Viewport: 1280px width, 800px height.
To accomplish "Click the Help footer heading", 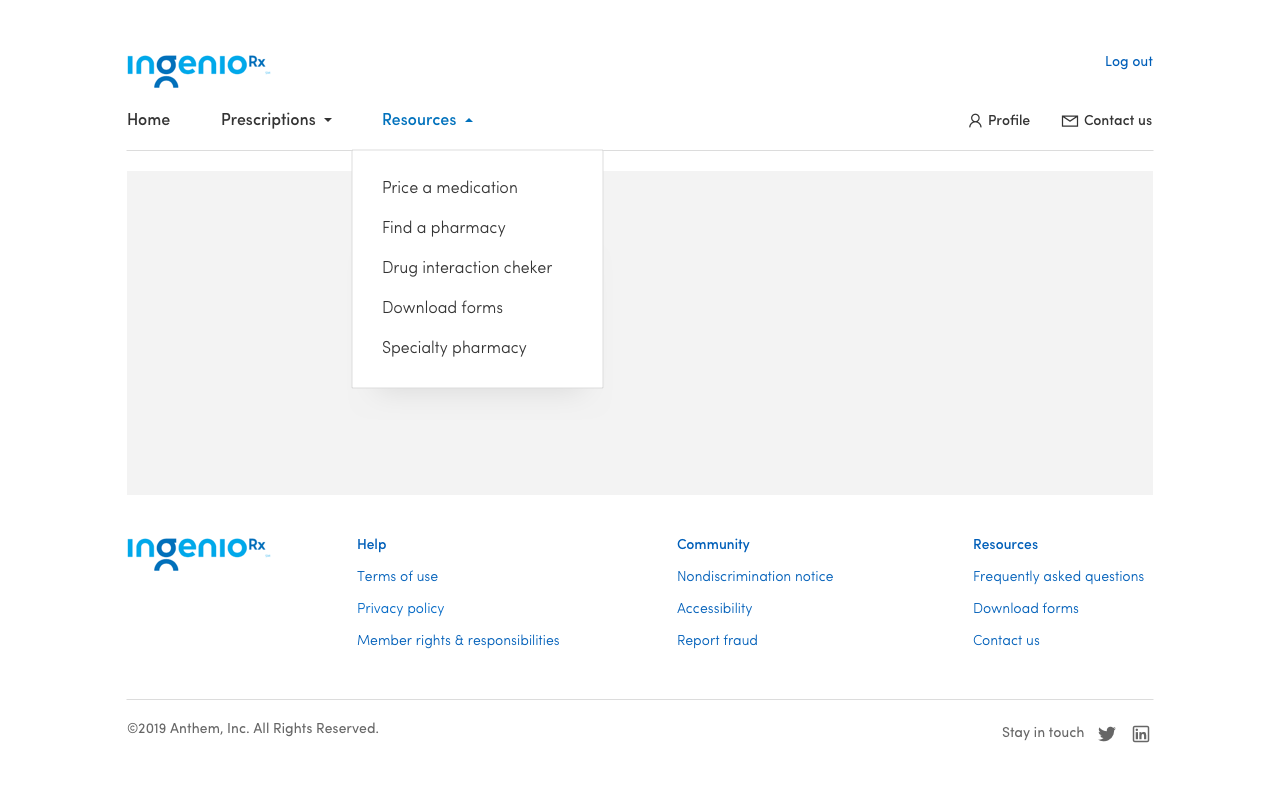I will pyautogui.click(x=371, y=545).
